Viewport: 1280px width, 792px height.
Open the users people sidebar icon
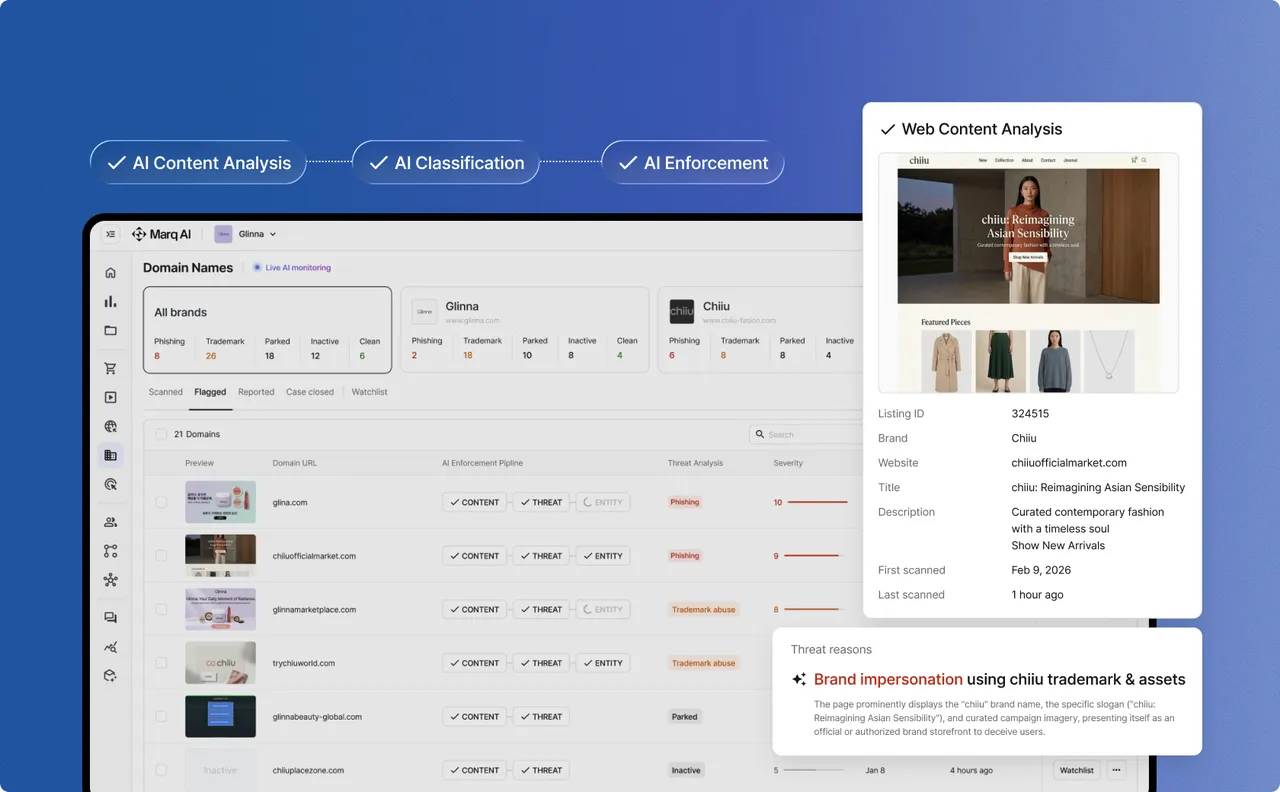(x=111, y=522)
